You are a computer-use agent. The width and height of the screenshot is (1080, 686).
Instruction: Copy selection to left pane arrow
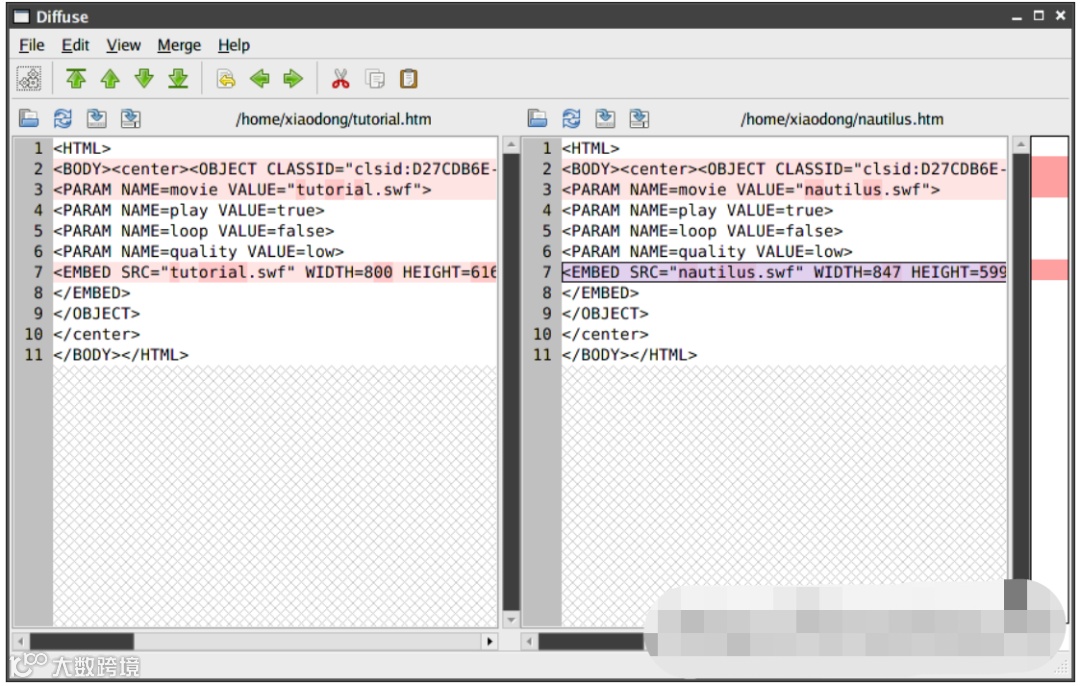(260, 79)
